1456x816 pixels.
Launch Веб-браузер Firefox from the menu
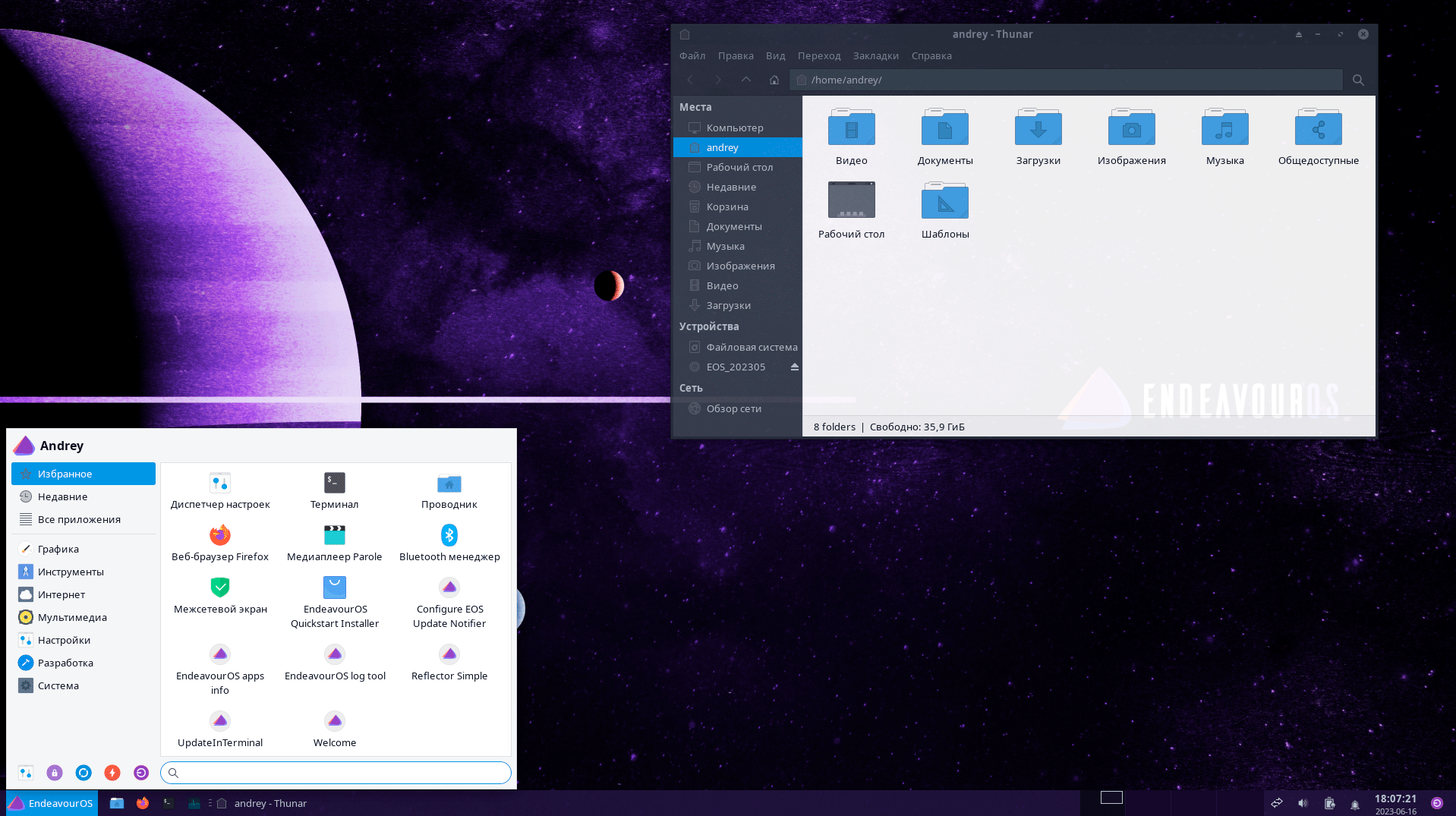pyautogui.click(x=220, y=543)
